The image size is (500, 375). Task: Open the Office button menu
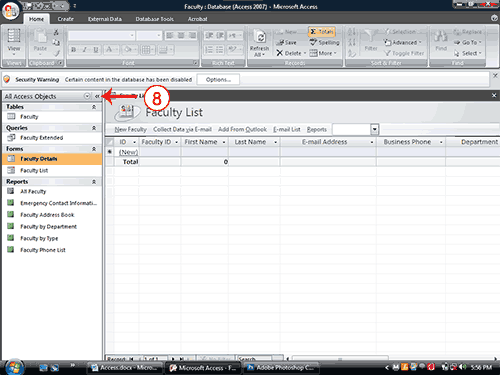tap(11, 11)
